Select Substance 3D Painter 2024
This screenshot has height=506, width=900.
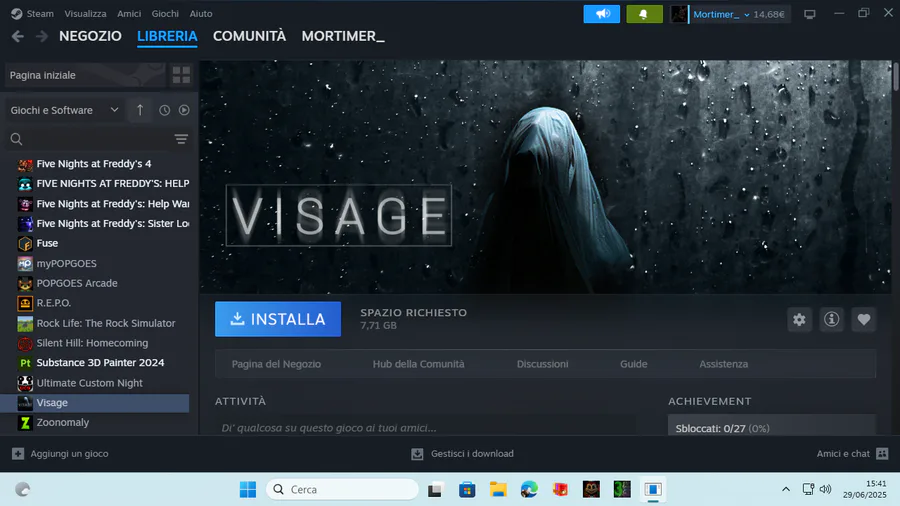(98, 363)
